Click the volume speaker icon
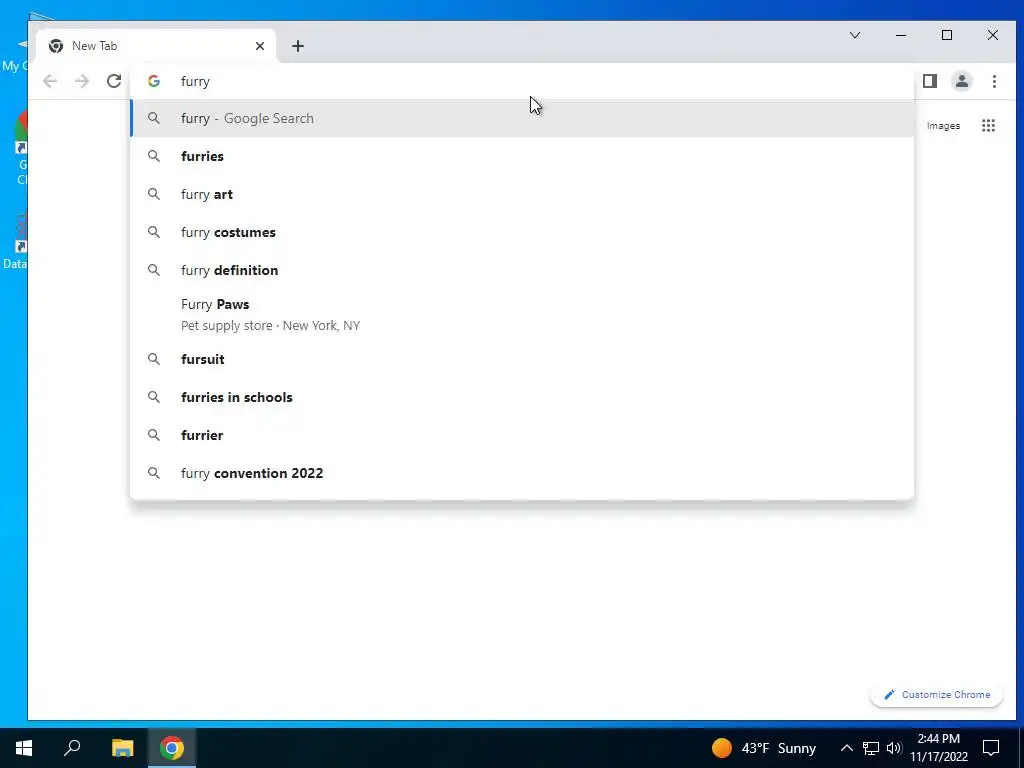Viewport: 1024px width, 768px height. pyautogui.click(x=894, y=748)
